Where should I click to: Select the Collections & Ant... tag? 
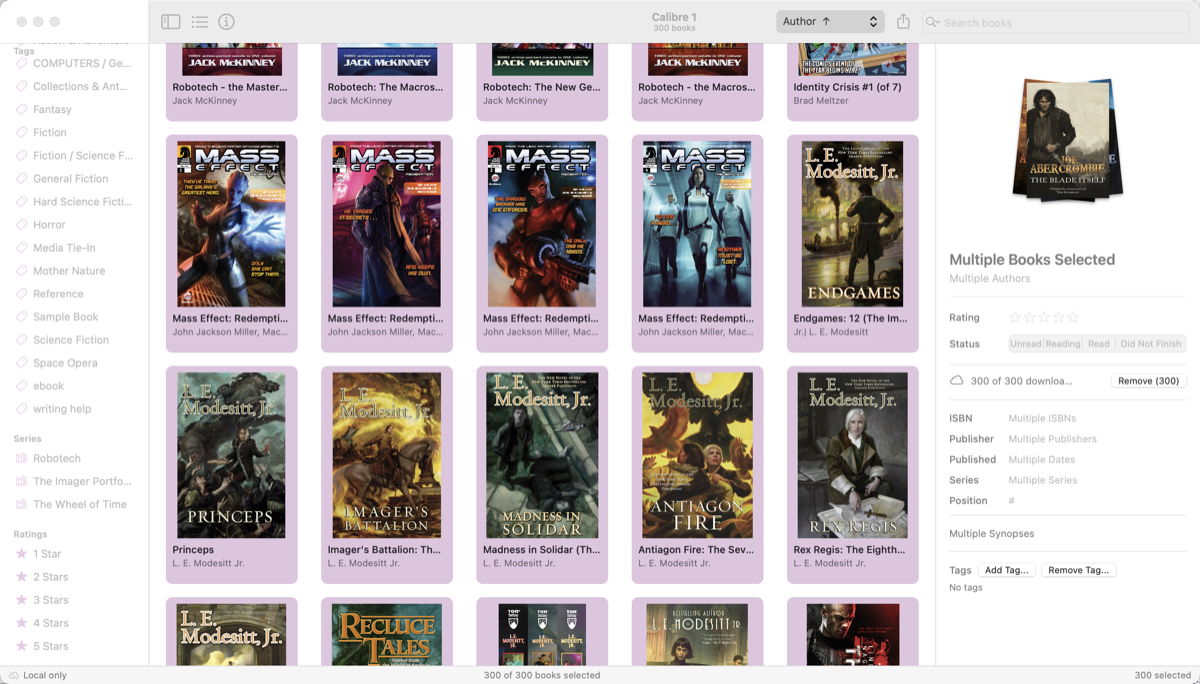click(80, 86)
